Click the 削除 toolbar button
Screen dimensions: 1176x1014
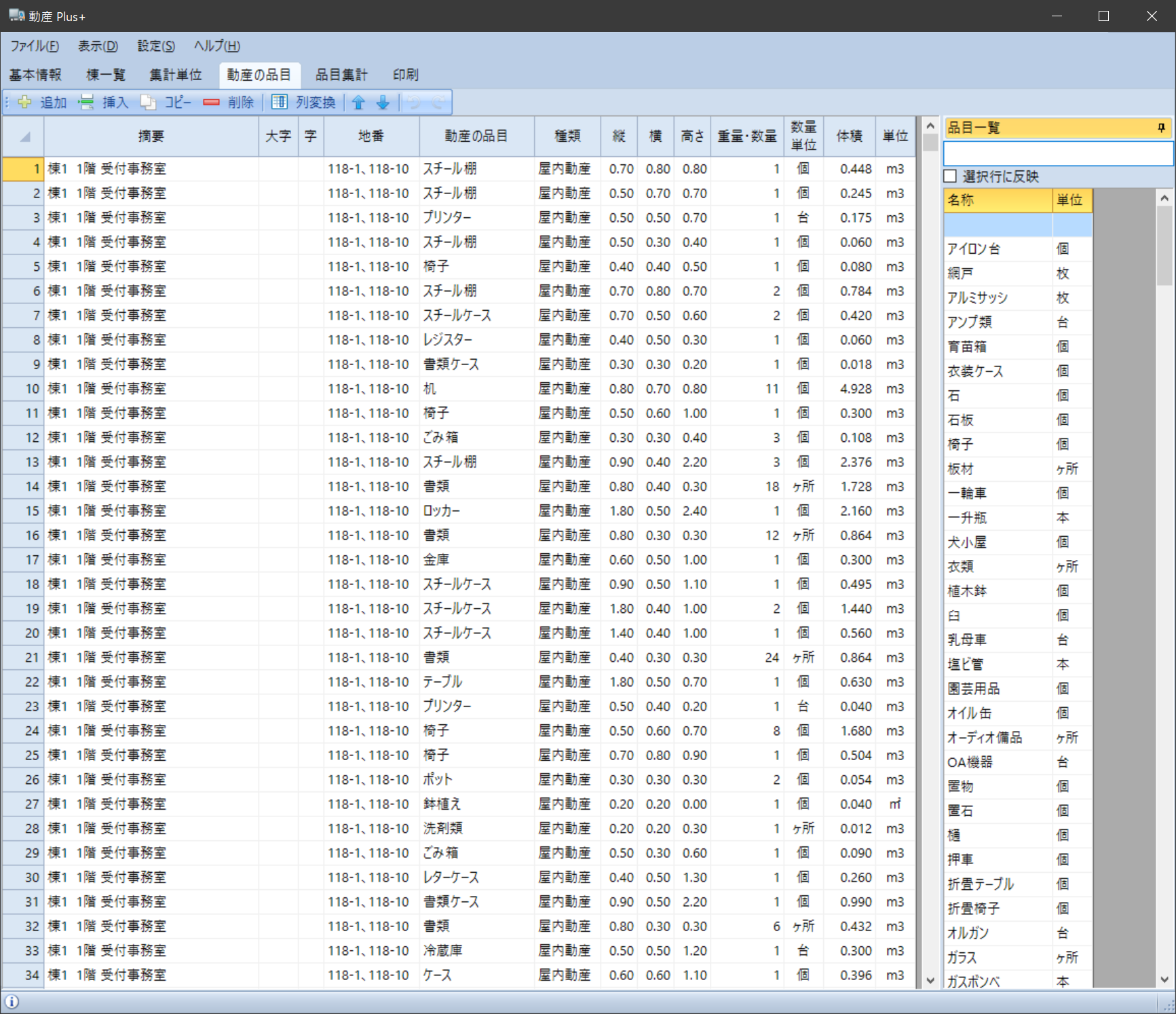pos(229,102)
